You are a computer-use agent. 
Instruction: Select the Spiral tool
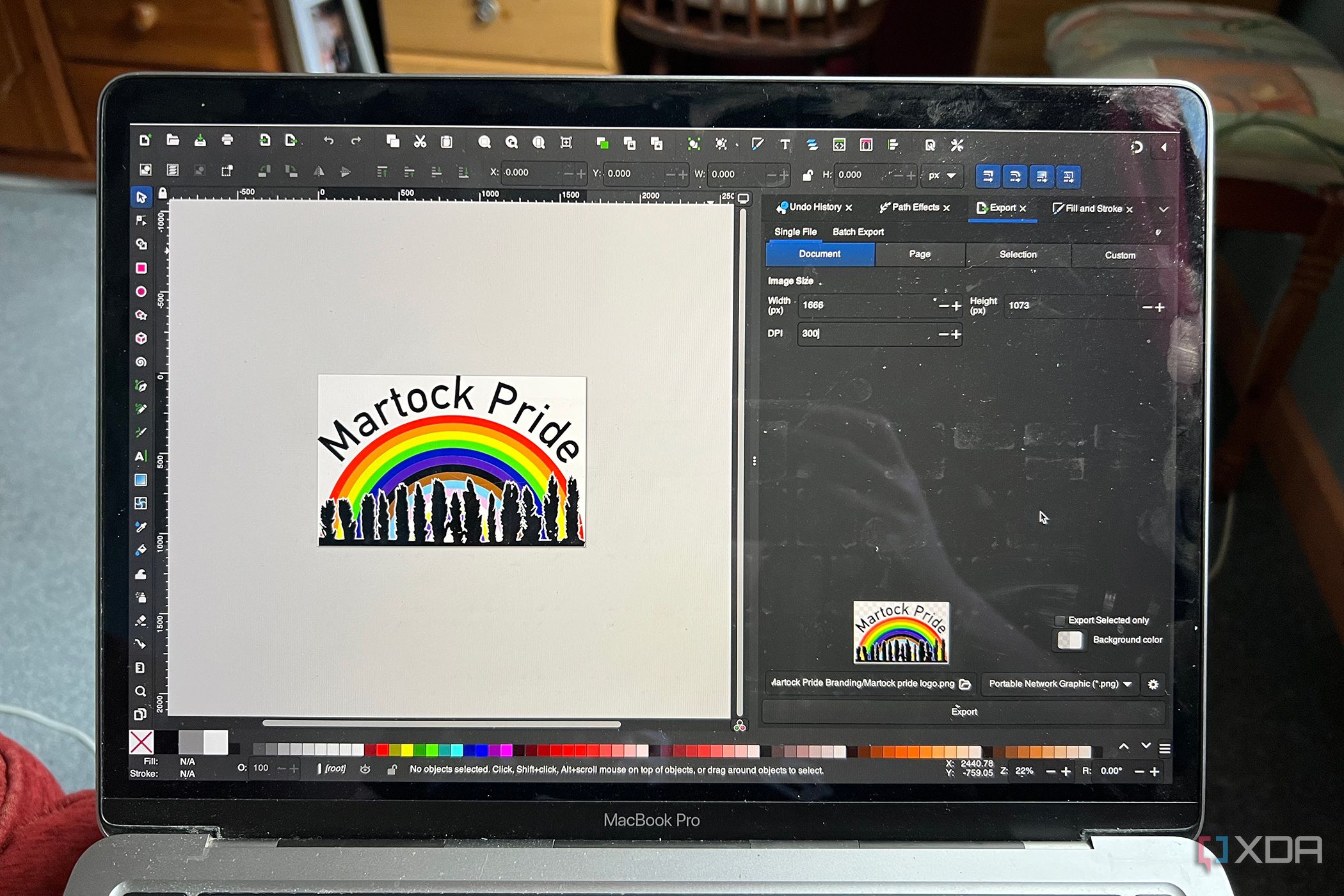click(141, 362)
